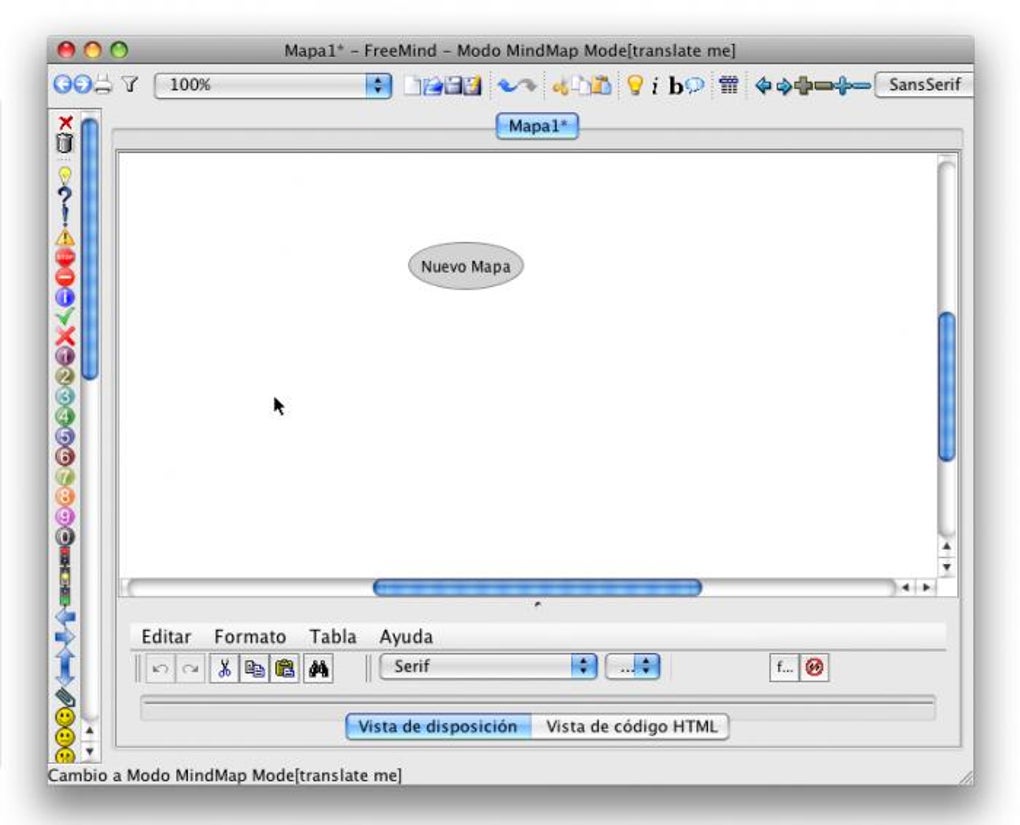
Task: Open the font size dropdown next to Serif
Action: click(633, 666)
